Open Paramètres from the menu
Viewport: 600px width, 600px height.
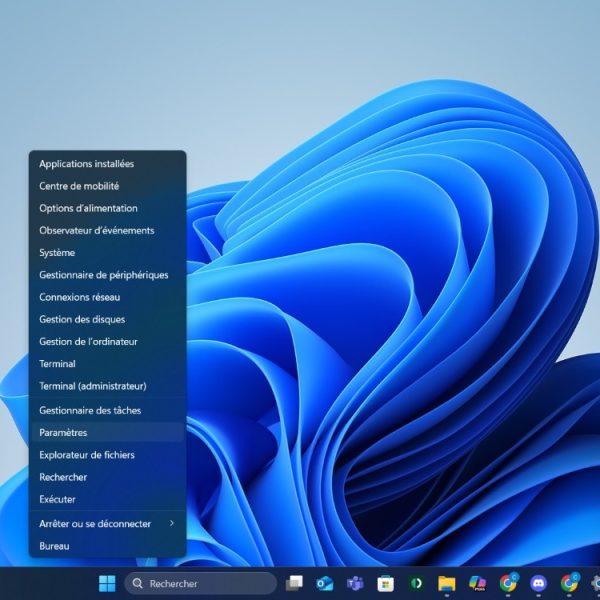[108, 432]
